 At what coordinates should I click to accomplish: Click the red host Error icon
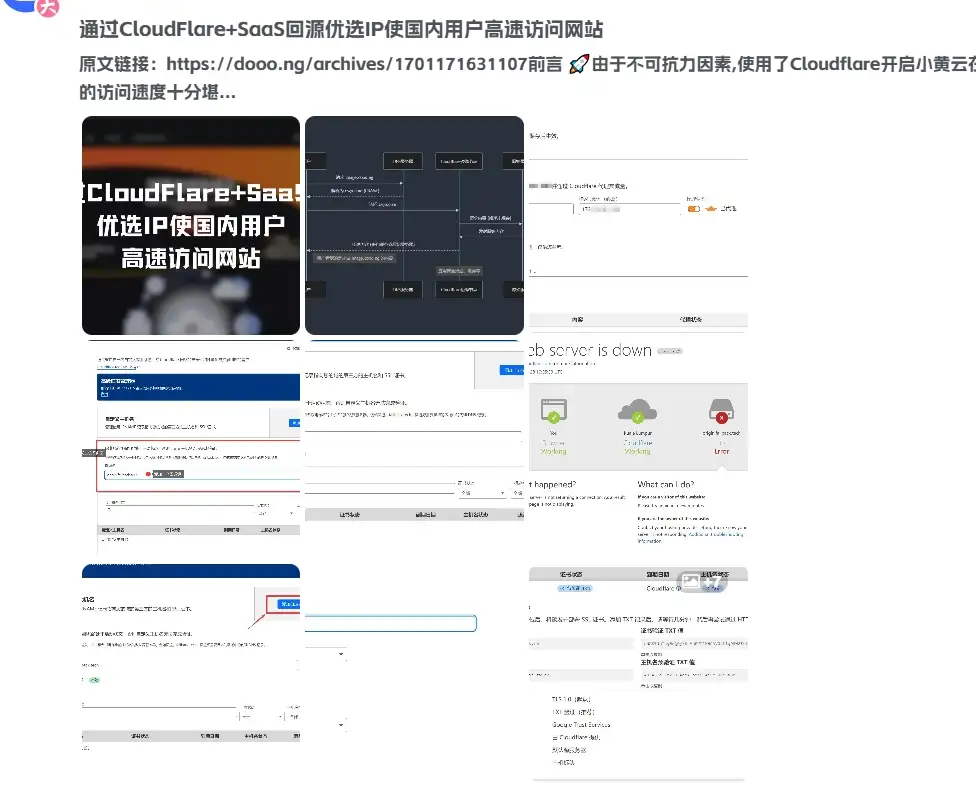coord(721,411)
